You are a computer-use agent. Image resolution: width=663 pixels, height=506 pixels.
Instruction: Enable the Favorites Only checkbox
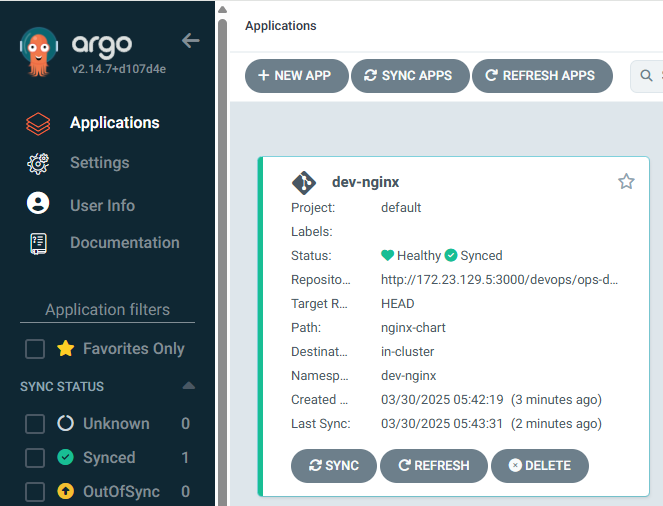coord(35,349)
